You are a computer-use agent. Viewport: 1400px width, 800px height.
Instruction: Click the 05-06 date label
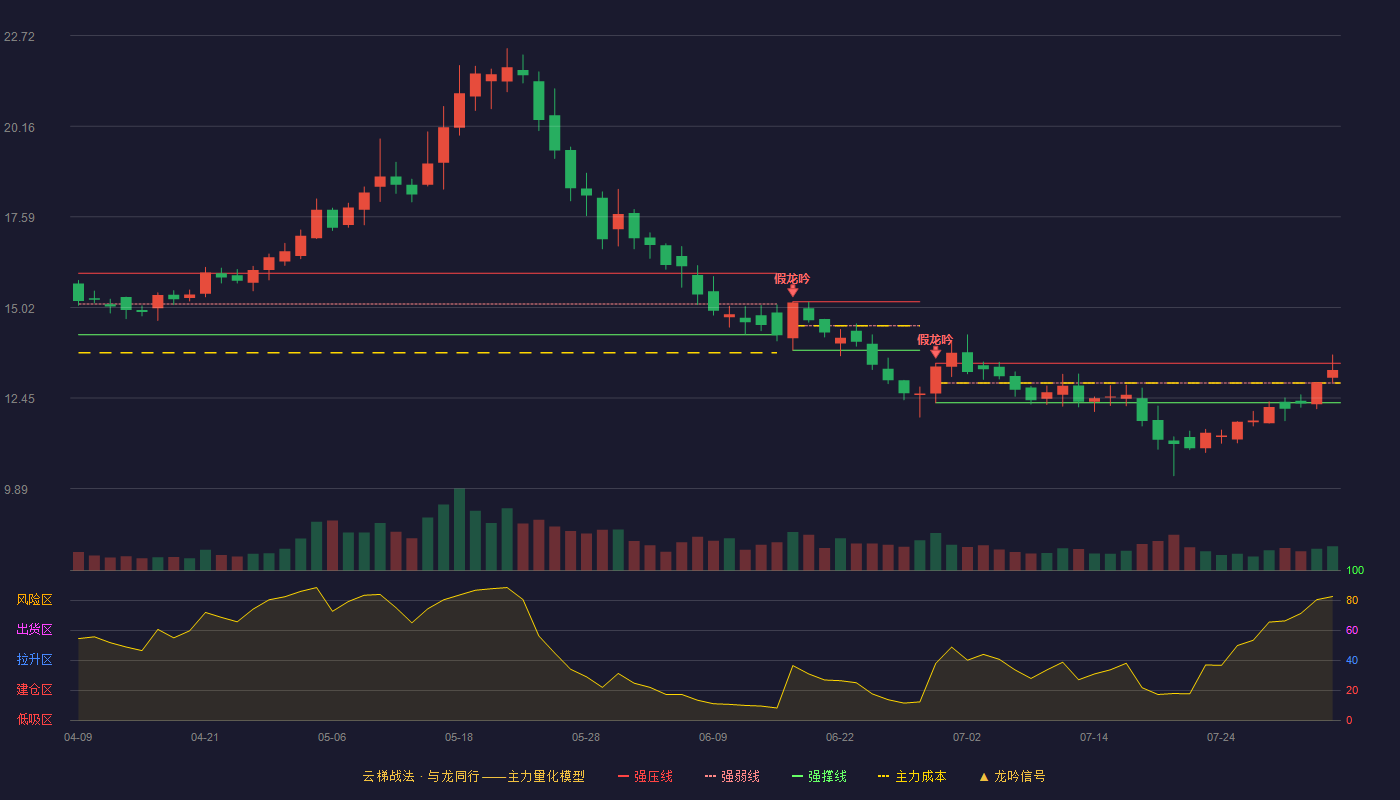[332, 737]
